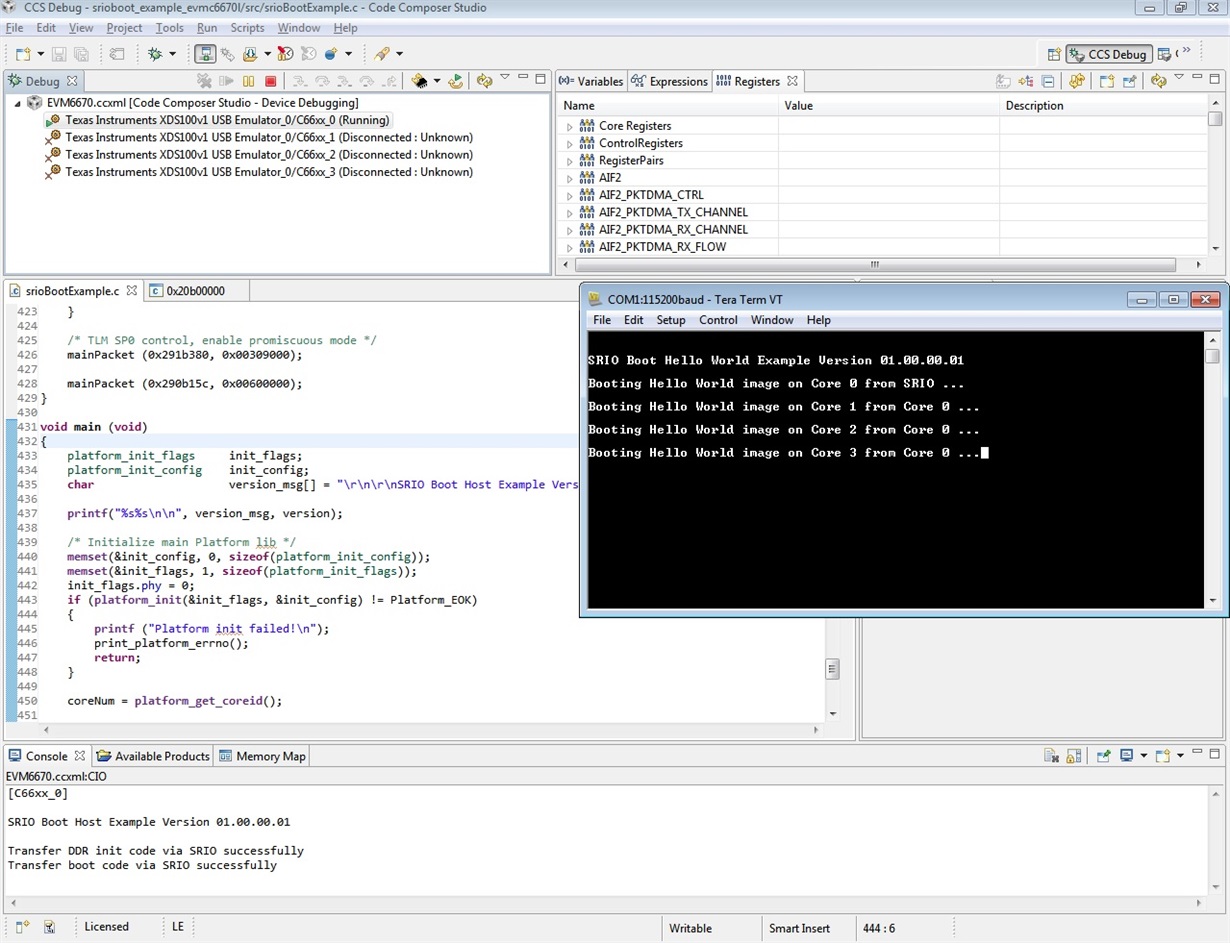Image resolution: width=1230 pixels, height=943 pixels.
Task: Click the Step Into icon in Debug view
Action: tap(299, 81)
